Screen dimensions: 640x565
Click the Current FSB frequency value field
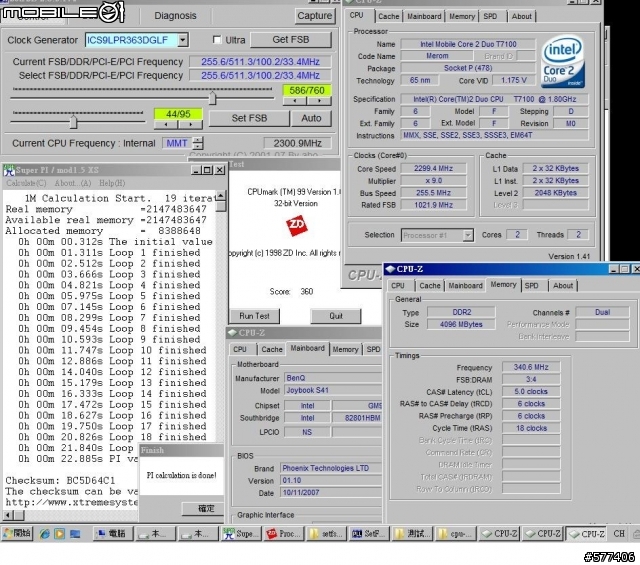coord(260,62)
